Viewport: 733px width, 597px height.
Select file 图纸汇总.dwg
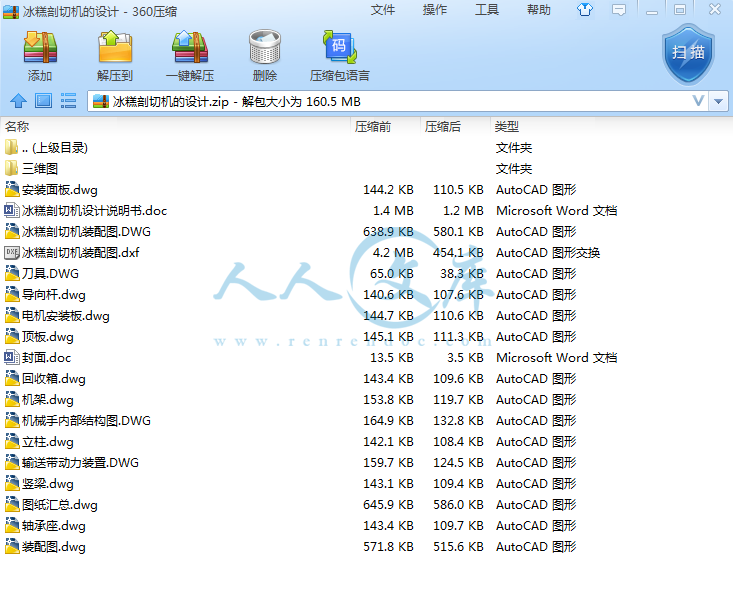click(x=59, y=505)
